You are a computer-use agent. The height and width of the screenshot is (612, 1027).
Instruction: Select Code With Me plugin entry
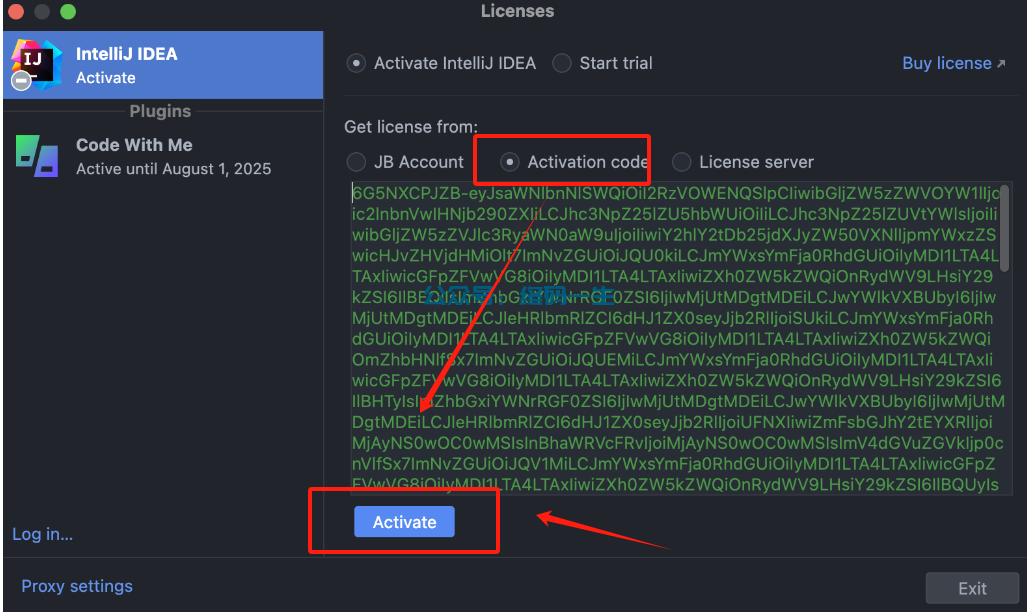163,156
